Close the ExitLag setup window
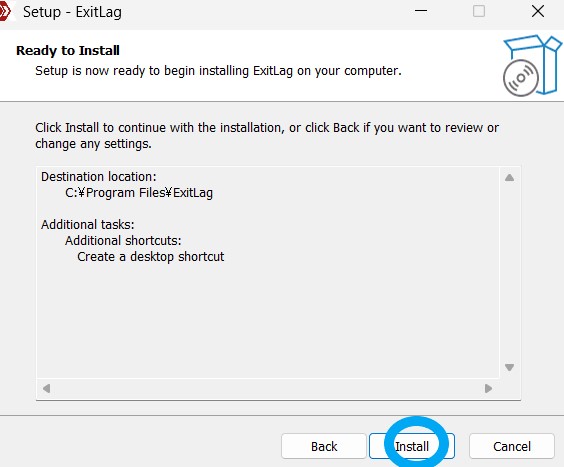 (538, 11)
